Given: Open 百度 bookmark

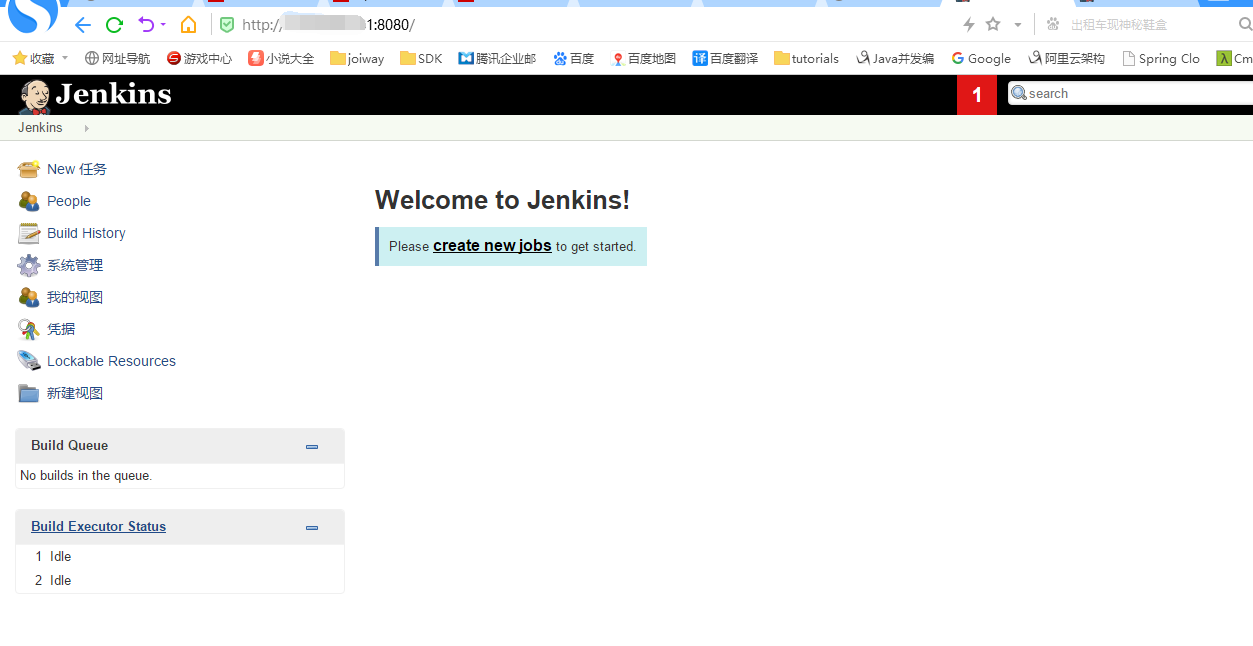Looking at the screenshot, I should coord(574,58).
